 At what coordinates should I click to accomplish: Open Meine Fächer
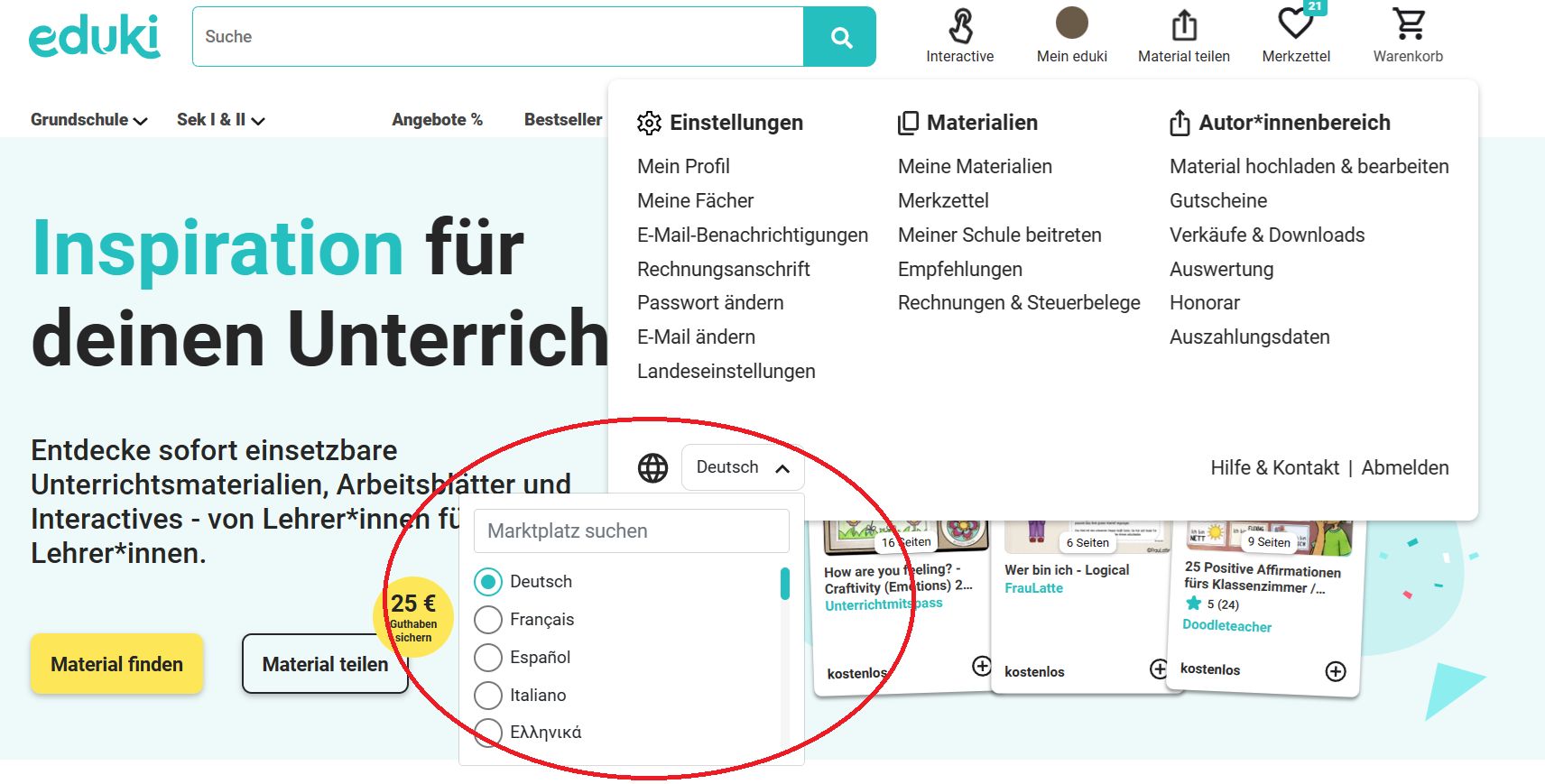point(695,201)
